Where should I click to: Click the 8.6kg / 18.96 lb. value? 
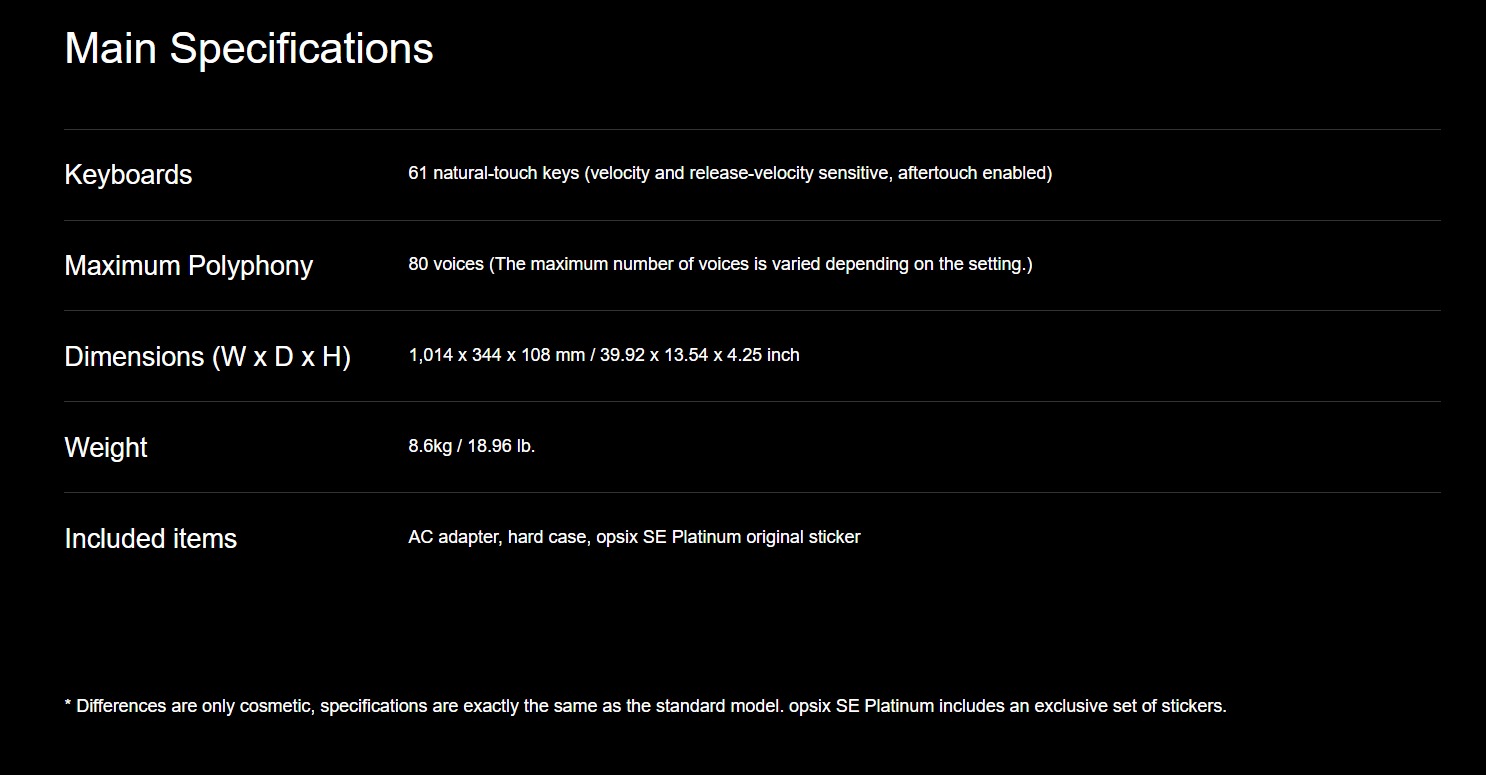click(472, 446)
